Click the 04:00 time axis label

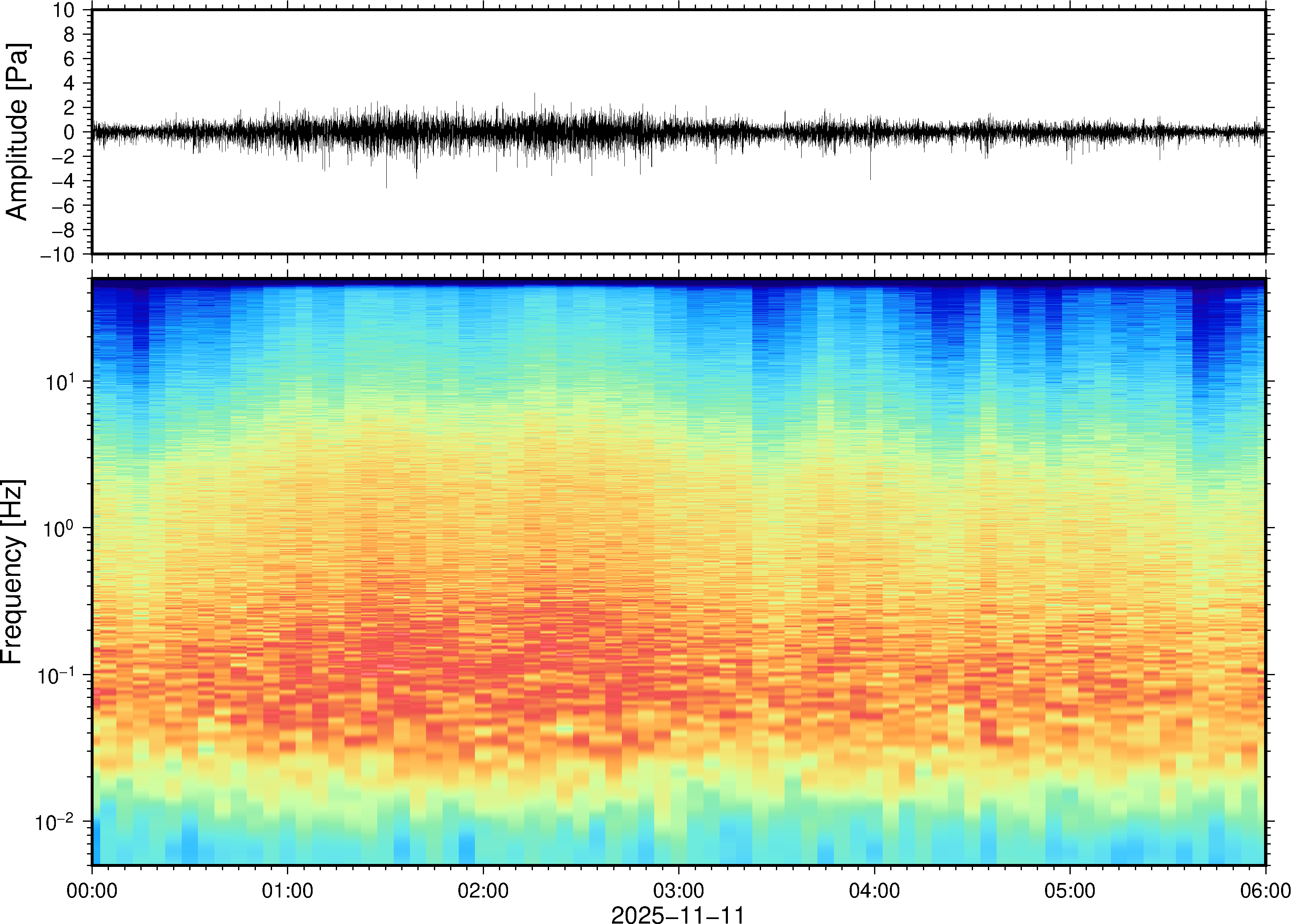point(874,890)
